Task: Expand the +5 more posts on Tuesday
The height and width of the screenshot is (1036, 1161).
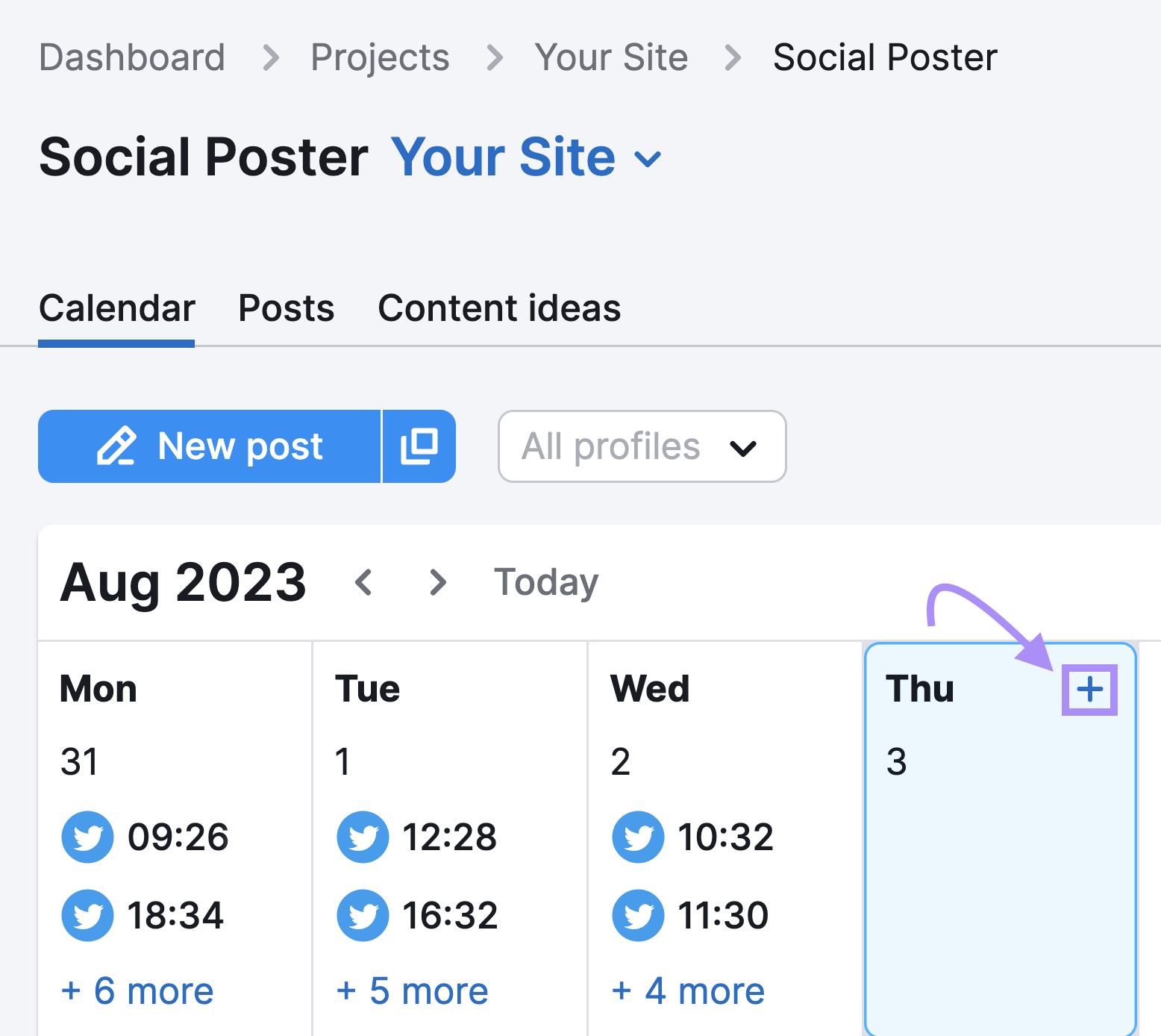Action: pos(412,990)
